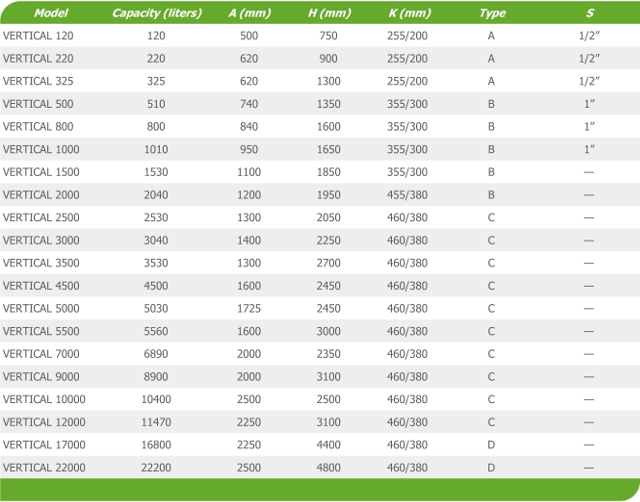
Task: Select the VERTICAL 22000 model name
Action: click(44, 467)
